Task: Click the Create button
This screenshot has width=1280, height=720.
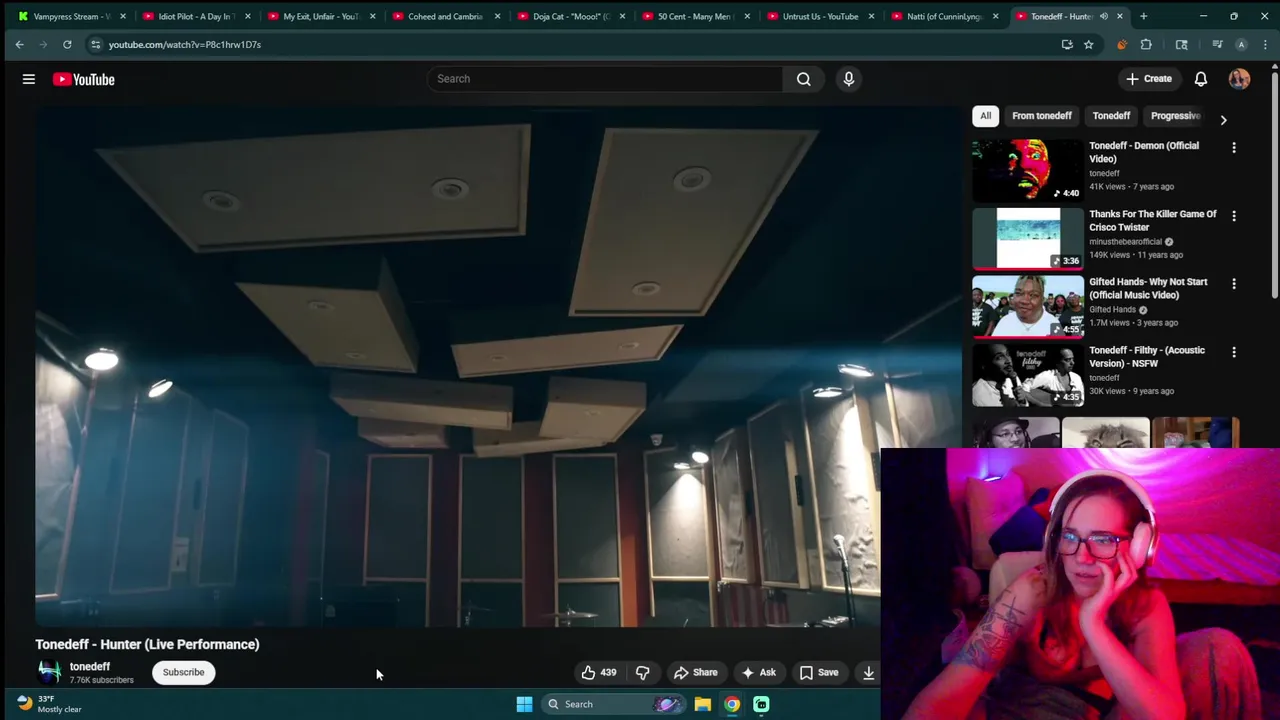Action: point(1148,79)
